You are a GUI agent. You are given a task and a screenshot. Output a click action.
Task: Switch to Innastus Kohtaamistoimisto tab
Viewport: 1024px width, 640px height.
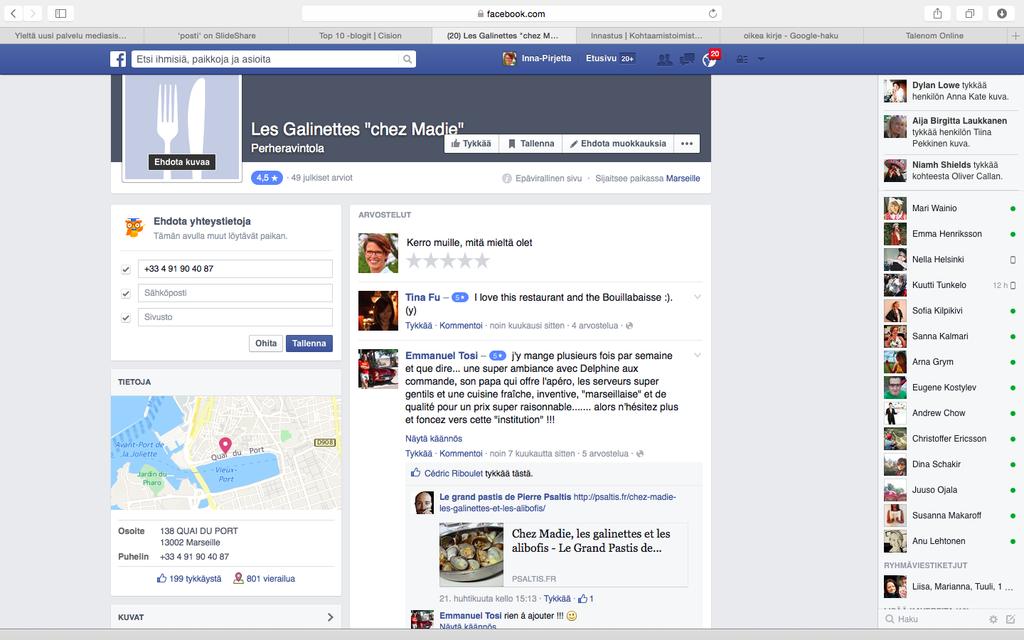(647, 36)
